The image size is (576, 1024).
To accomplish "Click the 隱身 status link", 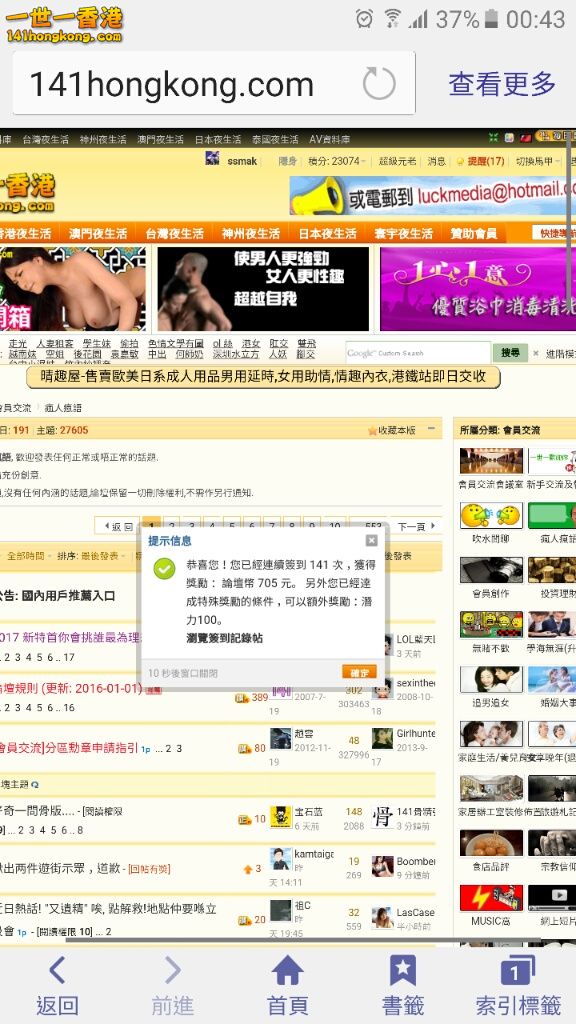I will tap(287, 161).
